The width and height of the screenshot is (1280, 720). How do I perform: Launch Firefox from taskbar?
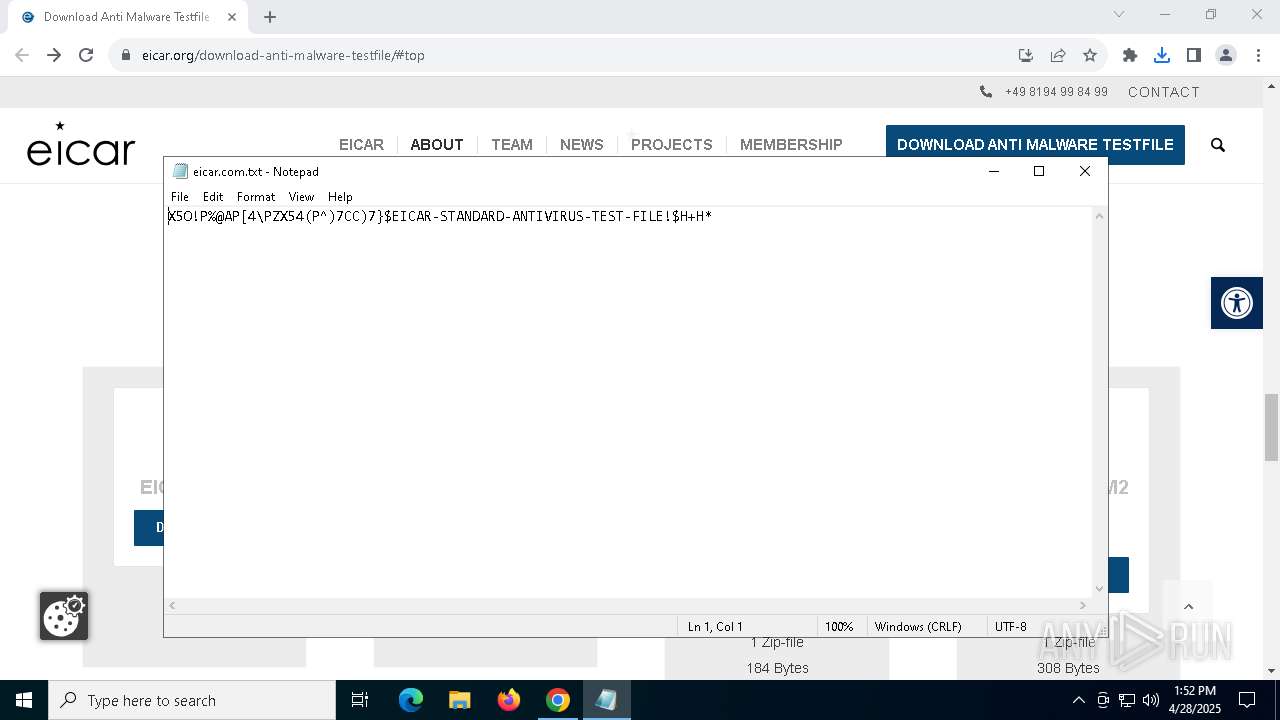(x=509, y=700)
